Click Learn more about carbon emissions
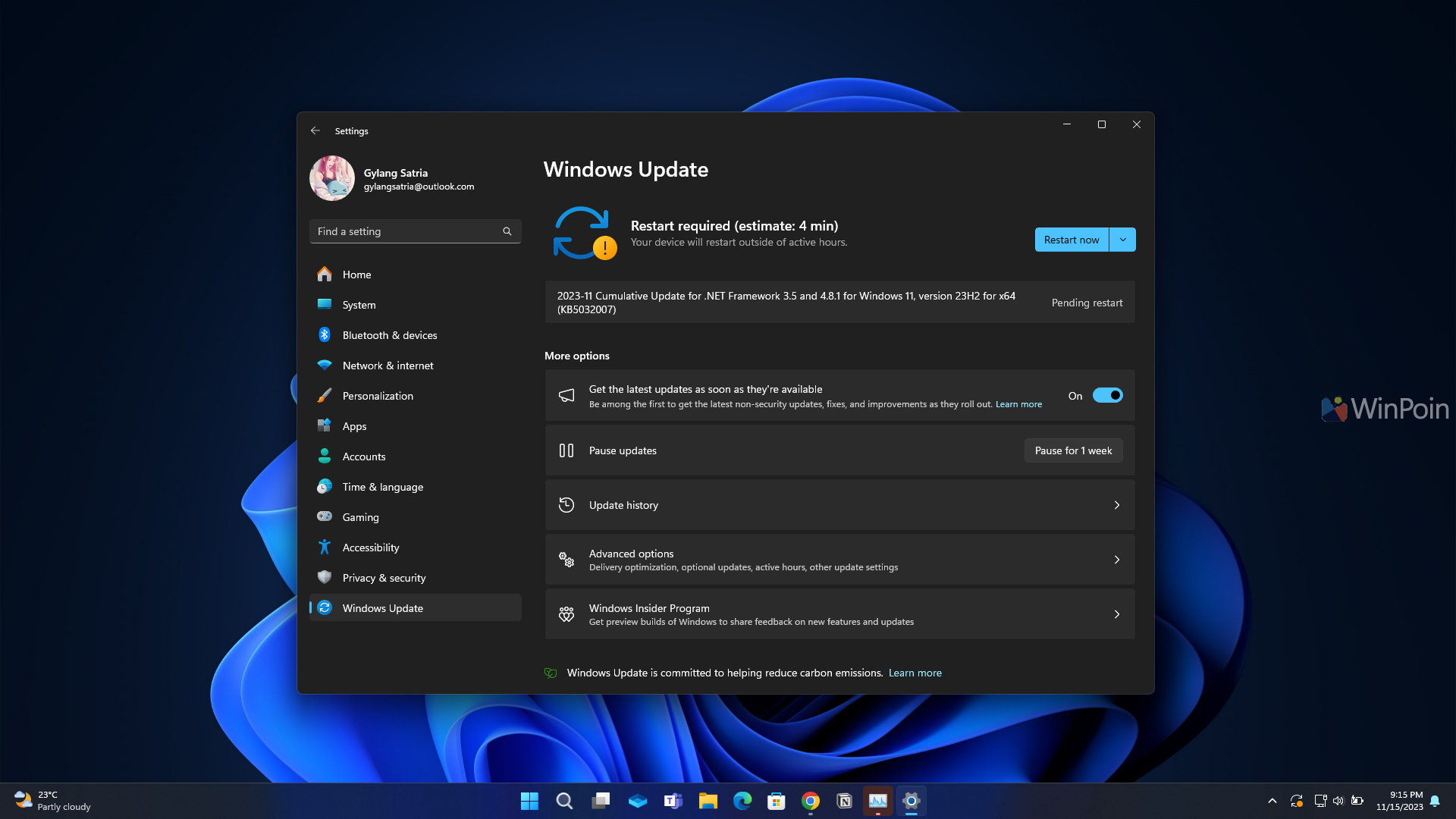Image resolution: width=1456 pixels, height=819 pixels. click(915, 673)
